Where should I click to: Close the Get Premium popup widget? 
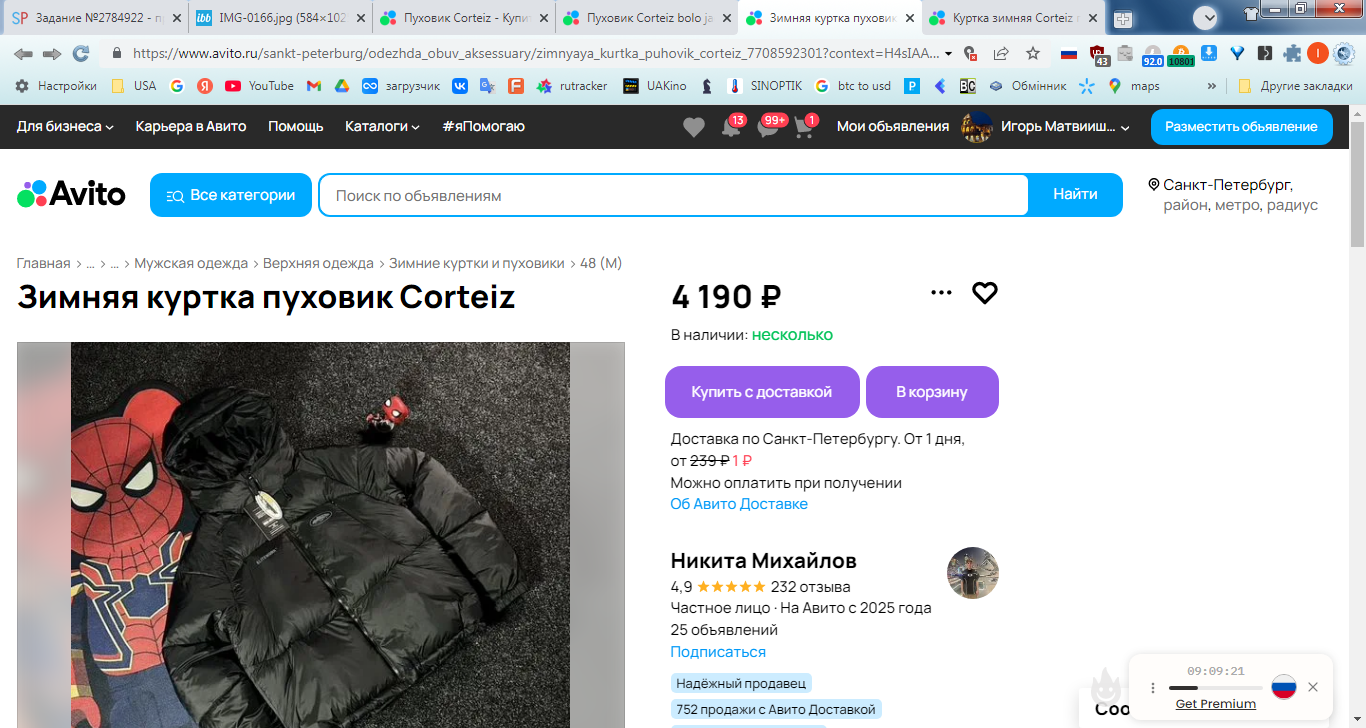[1313, 687]
